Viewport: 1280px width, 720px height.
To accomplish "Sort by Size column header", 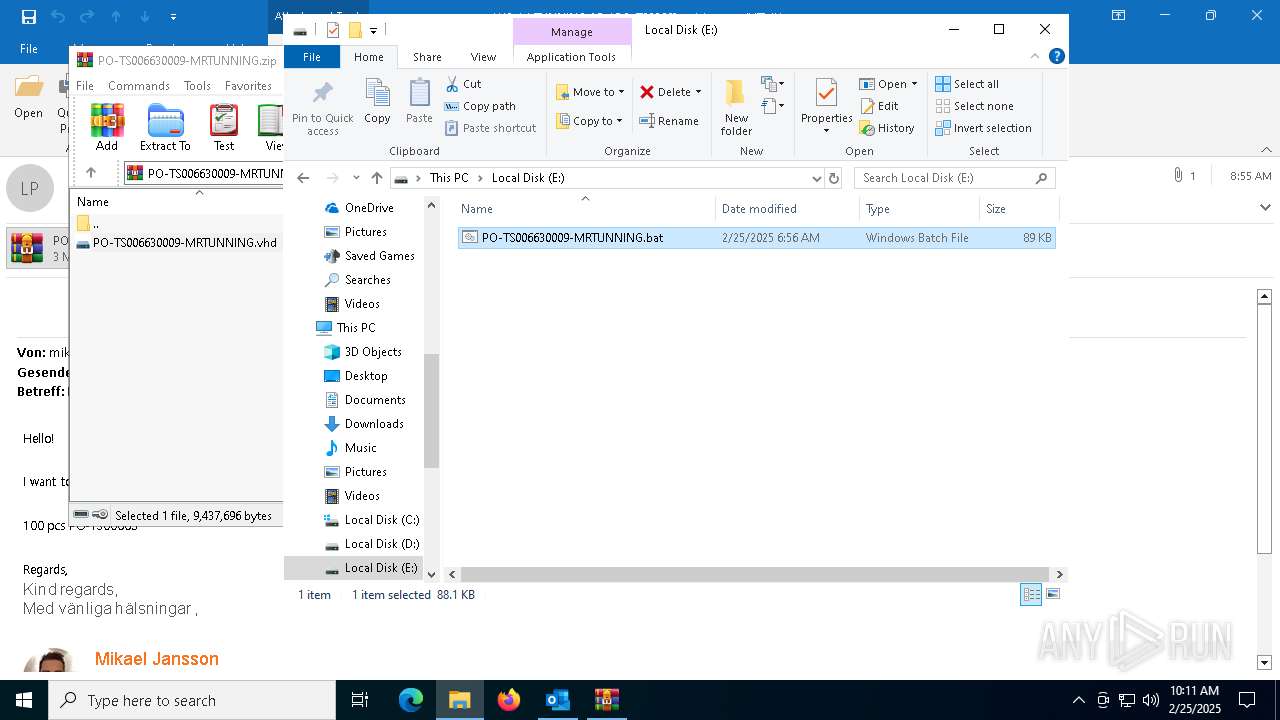I will point(1018,209).
